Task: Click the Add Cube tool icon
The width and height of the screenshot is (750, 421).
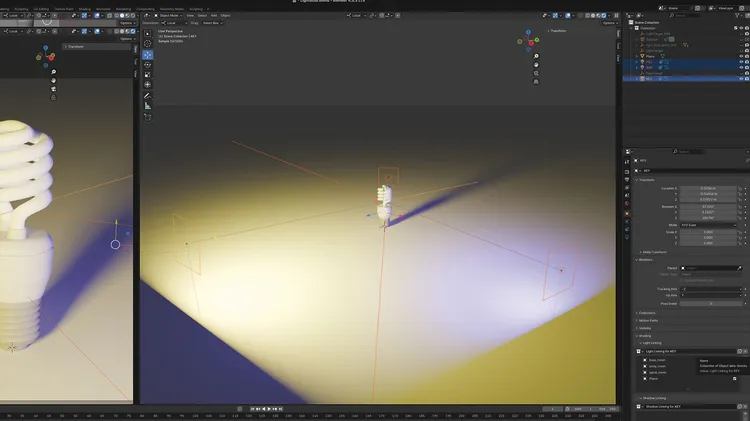Action: pyautogui.click(x=148, y=117)
